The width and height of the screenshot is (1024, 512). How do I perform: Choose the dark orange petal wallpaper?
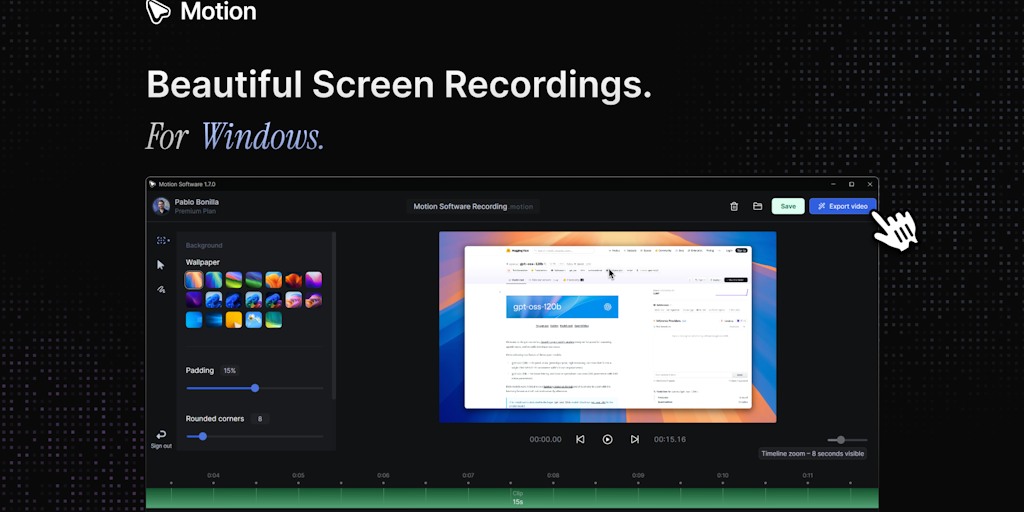[x=293, y=280]
